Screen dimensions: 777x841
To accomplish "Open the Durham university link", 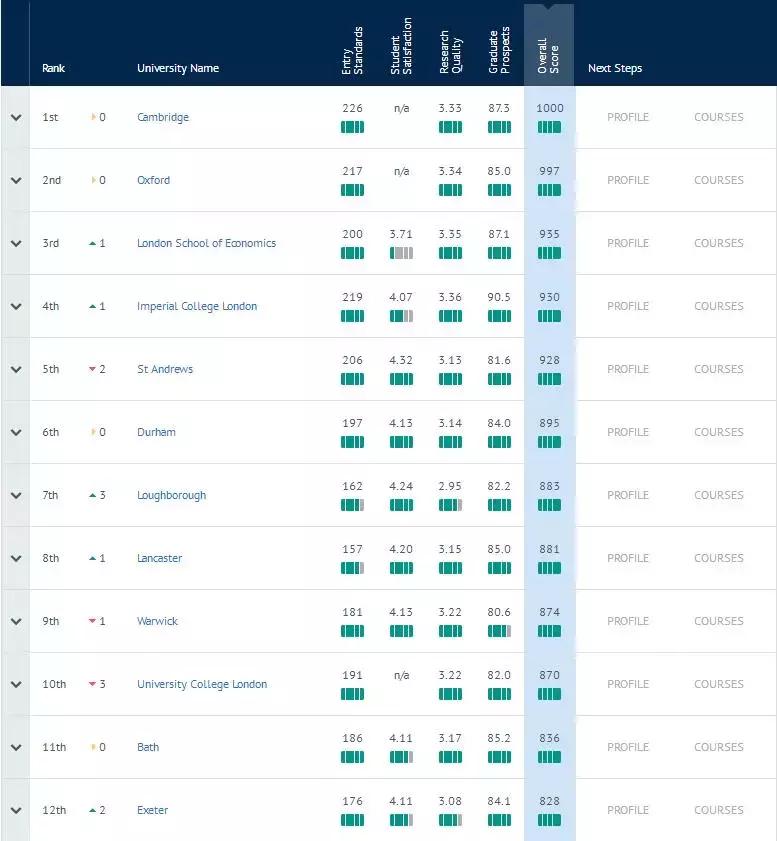I will tap(156, 432).
